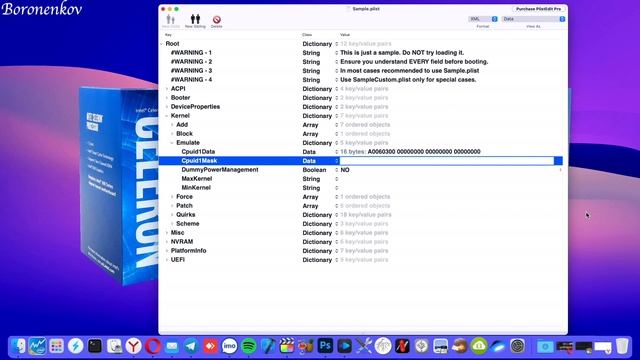Viewport: 640px width, 360px height.
Task: Click the Class column header
Action: [x=307, y=35]
